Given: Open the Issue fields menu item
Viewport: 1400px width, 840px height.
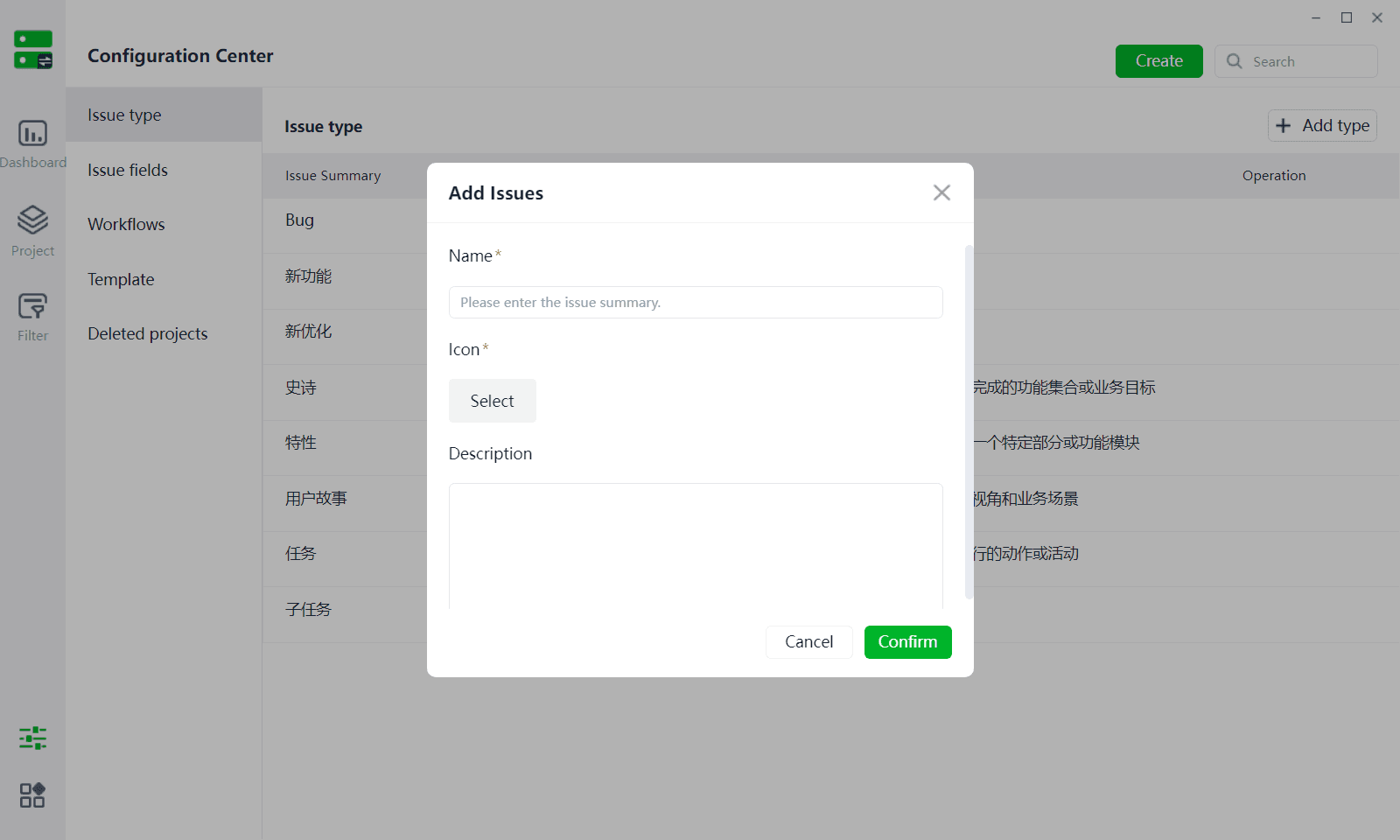Looking at the screenshot, I should tap(164, 170).
